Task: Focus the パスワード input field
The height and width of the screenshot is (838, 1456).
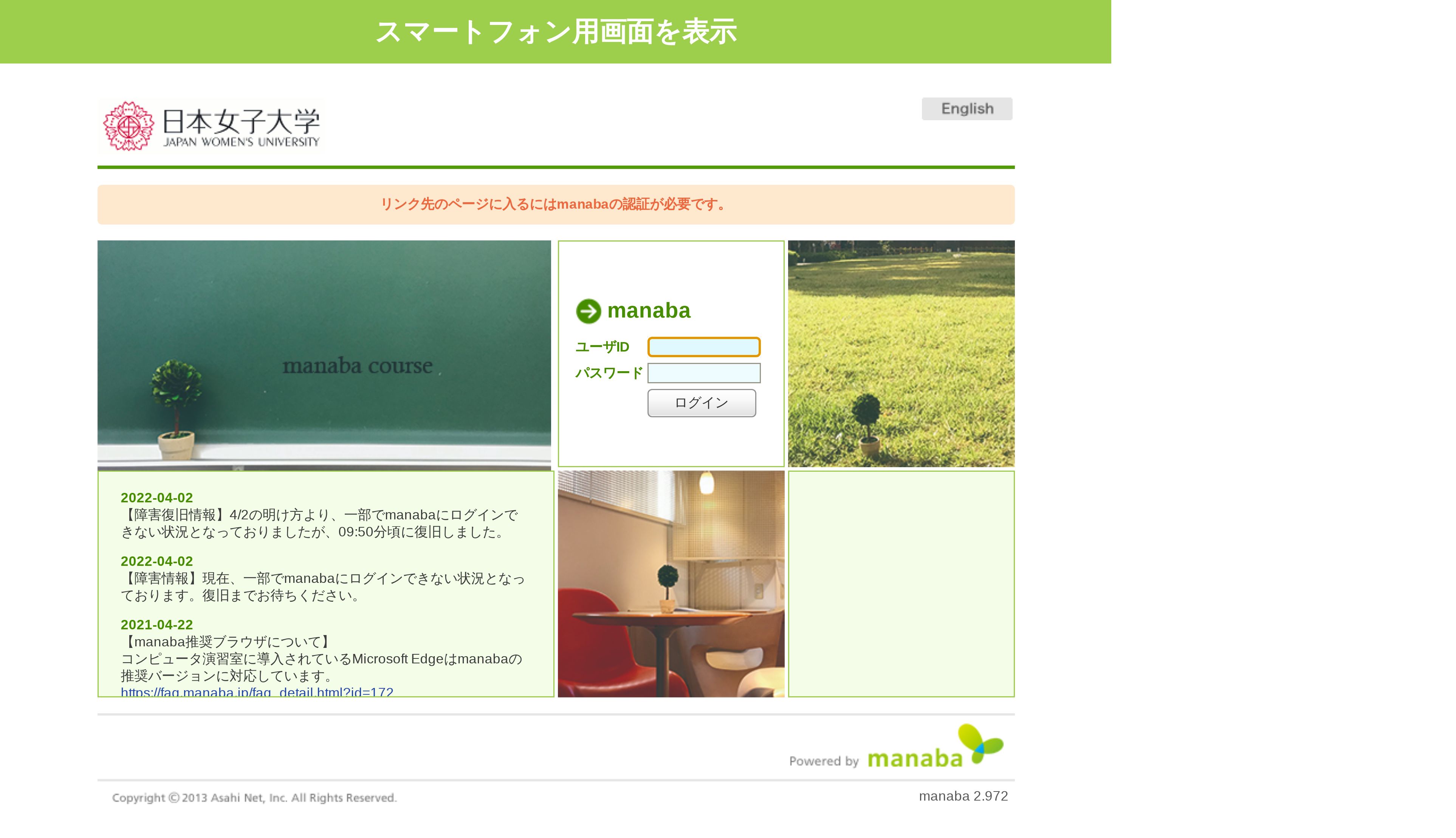Action: 704,373
